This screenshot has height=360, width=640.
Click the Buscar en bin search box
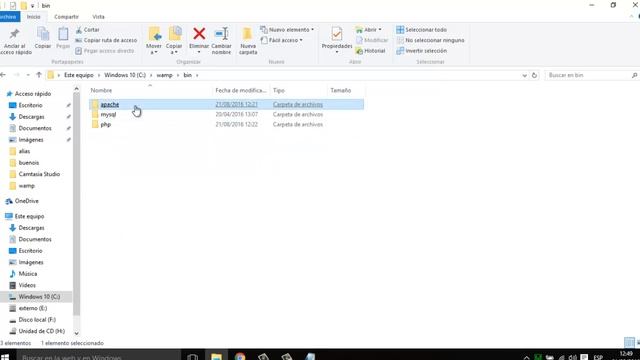pos(591,76)
